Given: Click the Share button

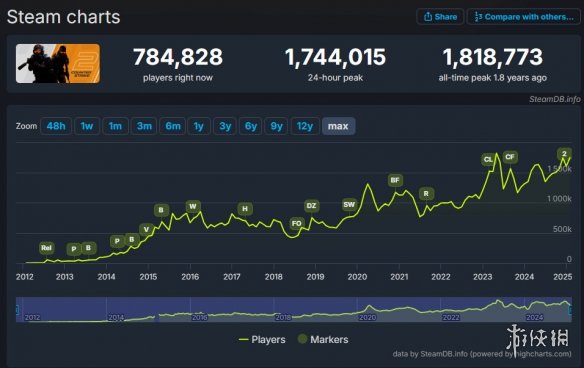Looking at the screenshot, I should point(440,17).
